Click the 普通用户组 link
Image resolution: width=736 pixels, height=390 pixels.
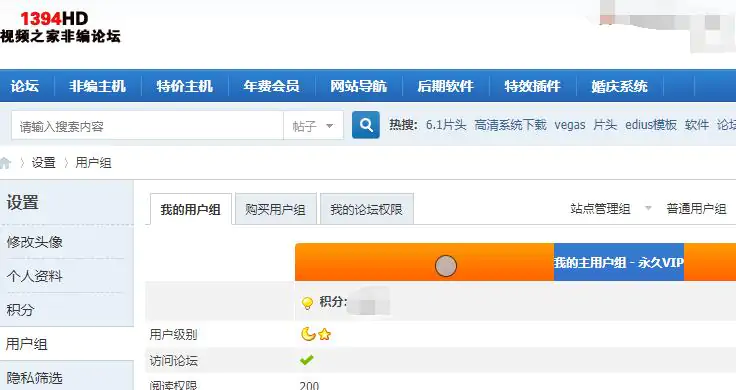pos(697,208)
